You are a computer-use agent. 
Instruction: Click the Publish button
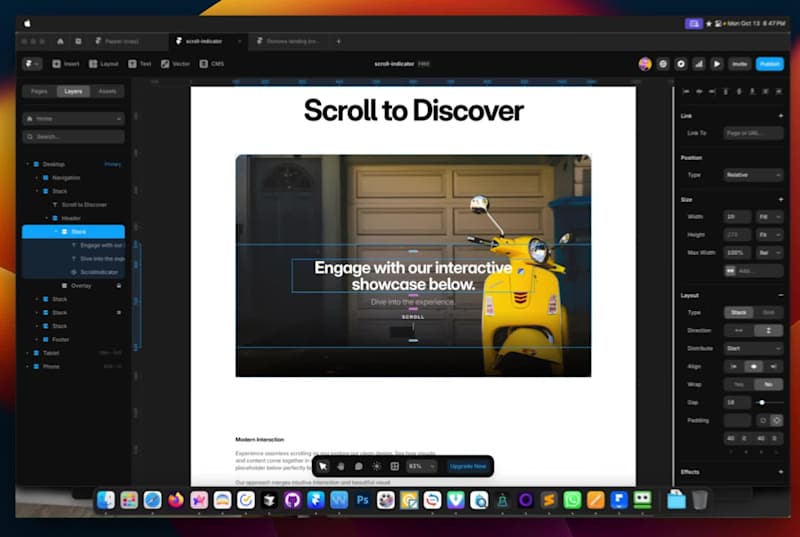[x=769, y=64]
